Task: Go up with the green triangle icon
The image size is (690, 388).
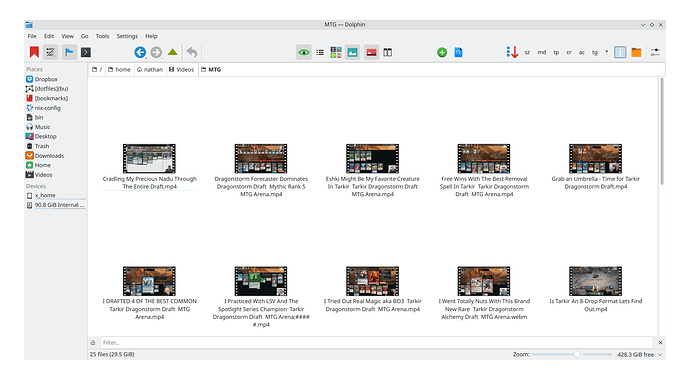Action: [x=172, y=52]
